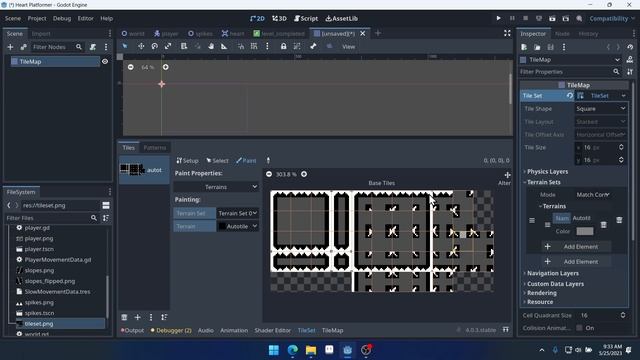Open the Terrain Mode Match Corners dropdown

coord(593,195)
